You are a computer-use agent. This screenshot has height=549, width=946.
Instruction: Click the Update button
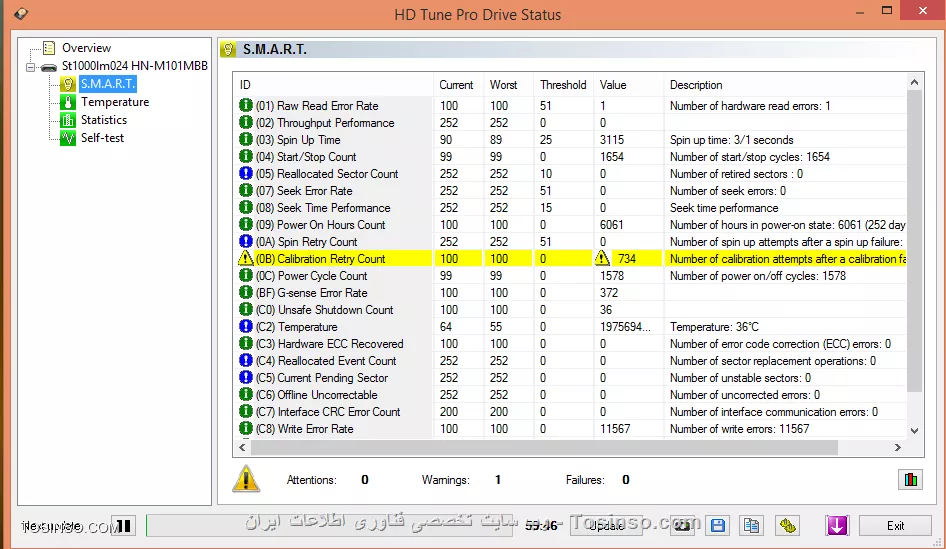(606, 525)
